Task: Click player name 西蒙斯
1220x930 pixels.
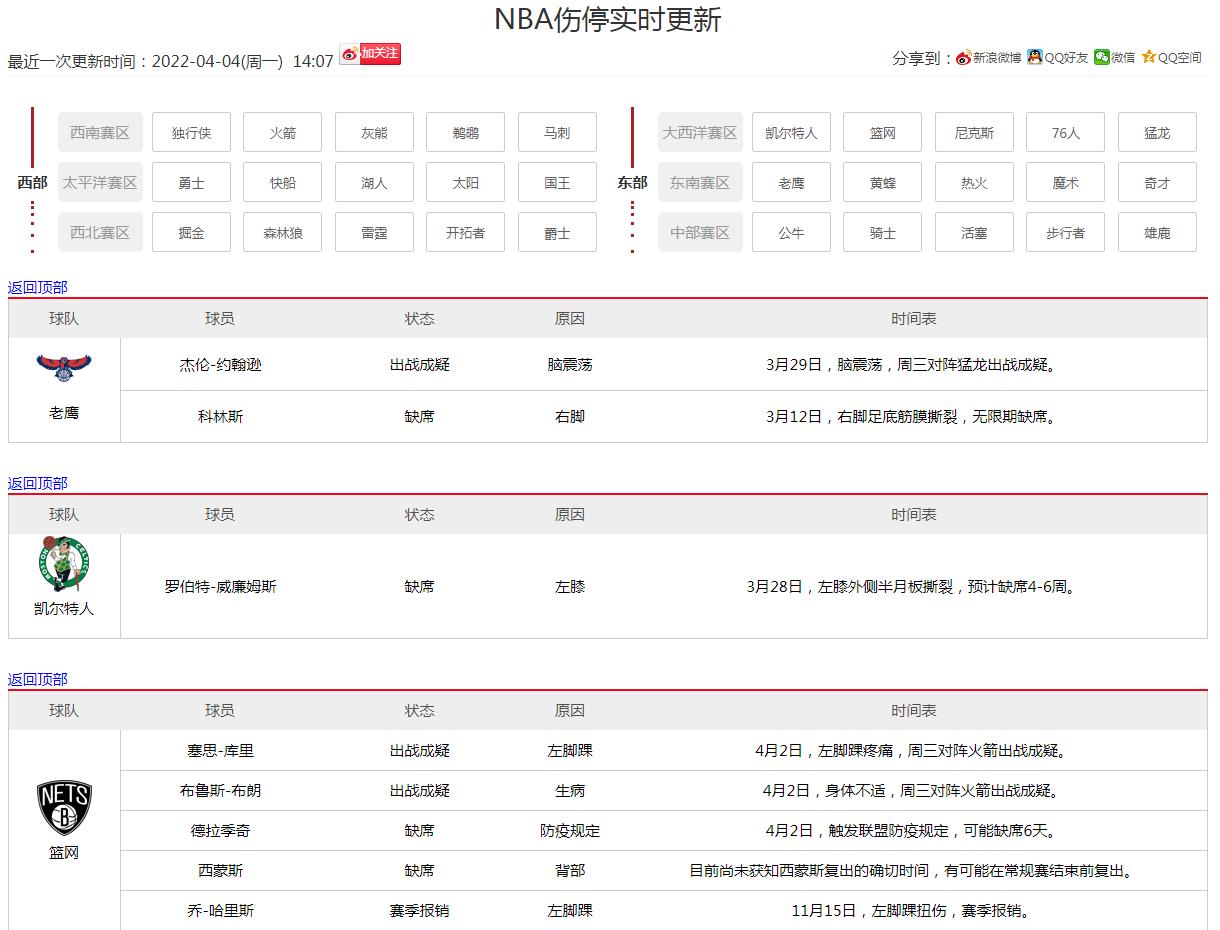Action: click(220, 870)
